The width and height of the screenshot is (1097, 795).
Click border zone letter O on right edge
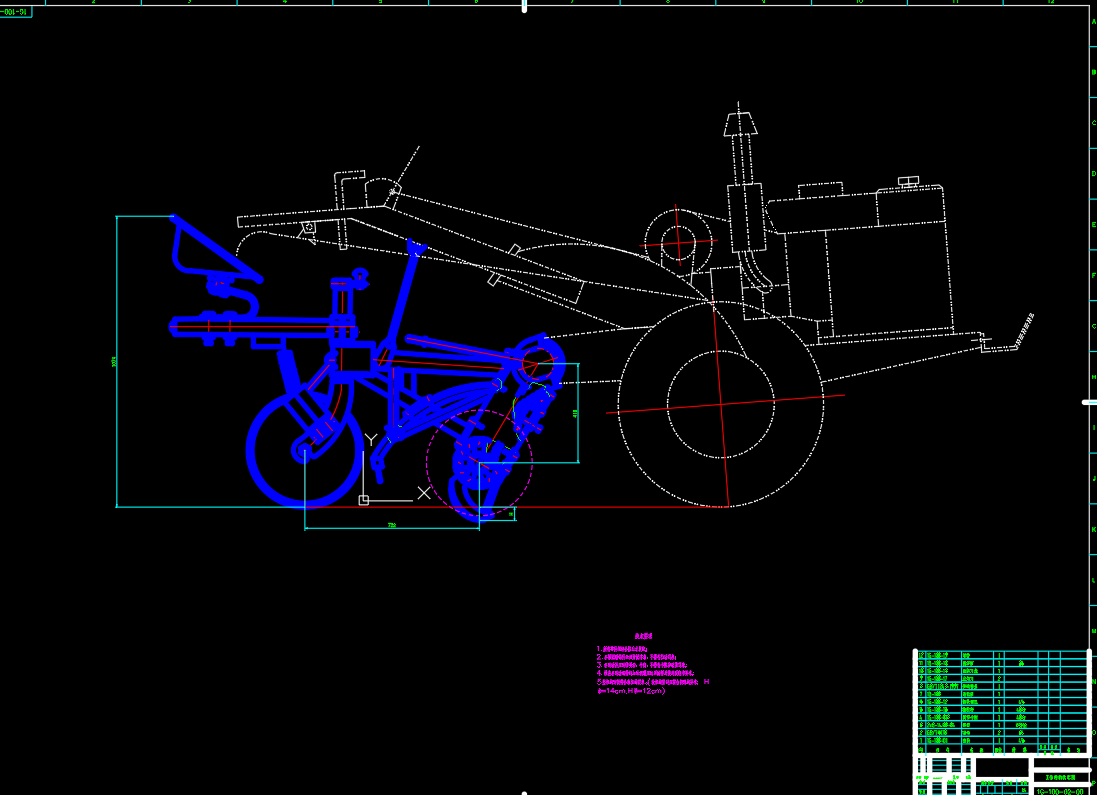point(1094,733)
